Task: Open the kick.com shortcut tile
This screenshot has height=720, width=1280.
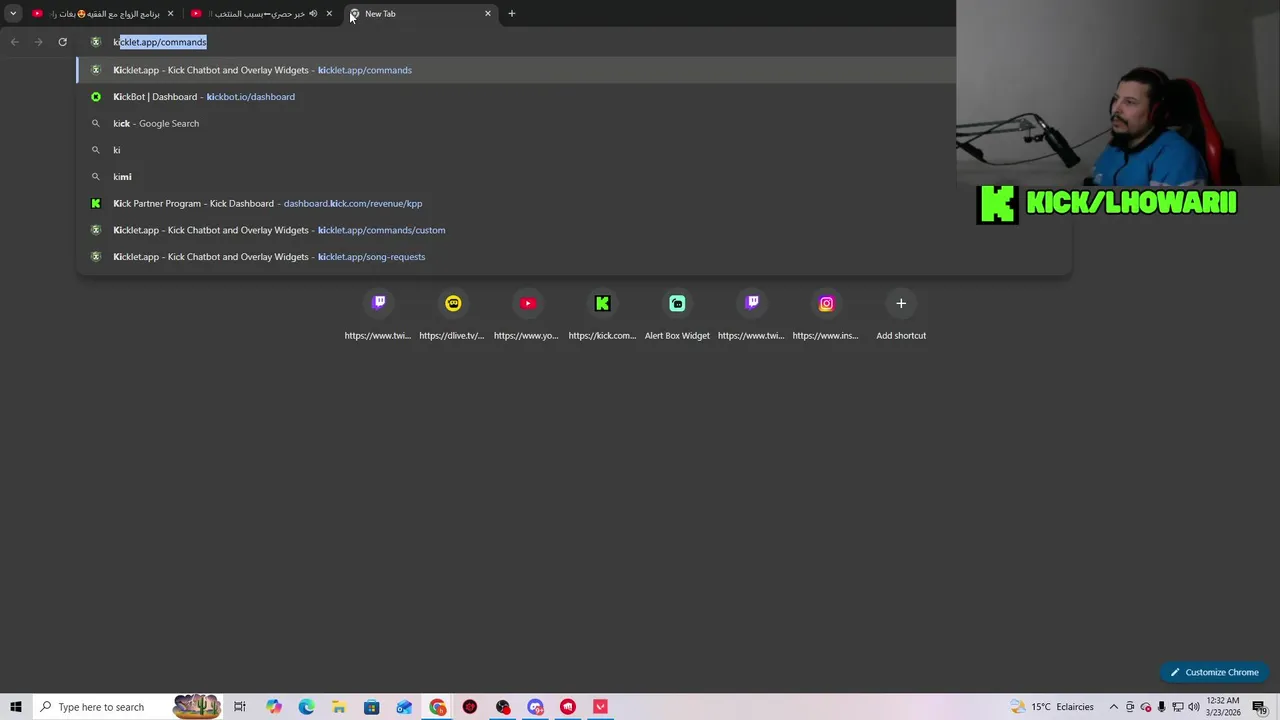Action: [602, 314]
